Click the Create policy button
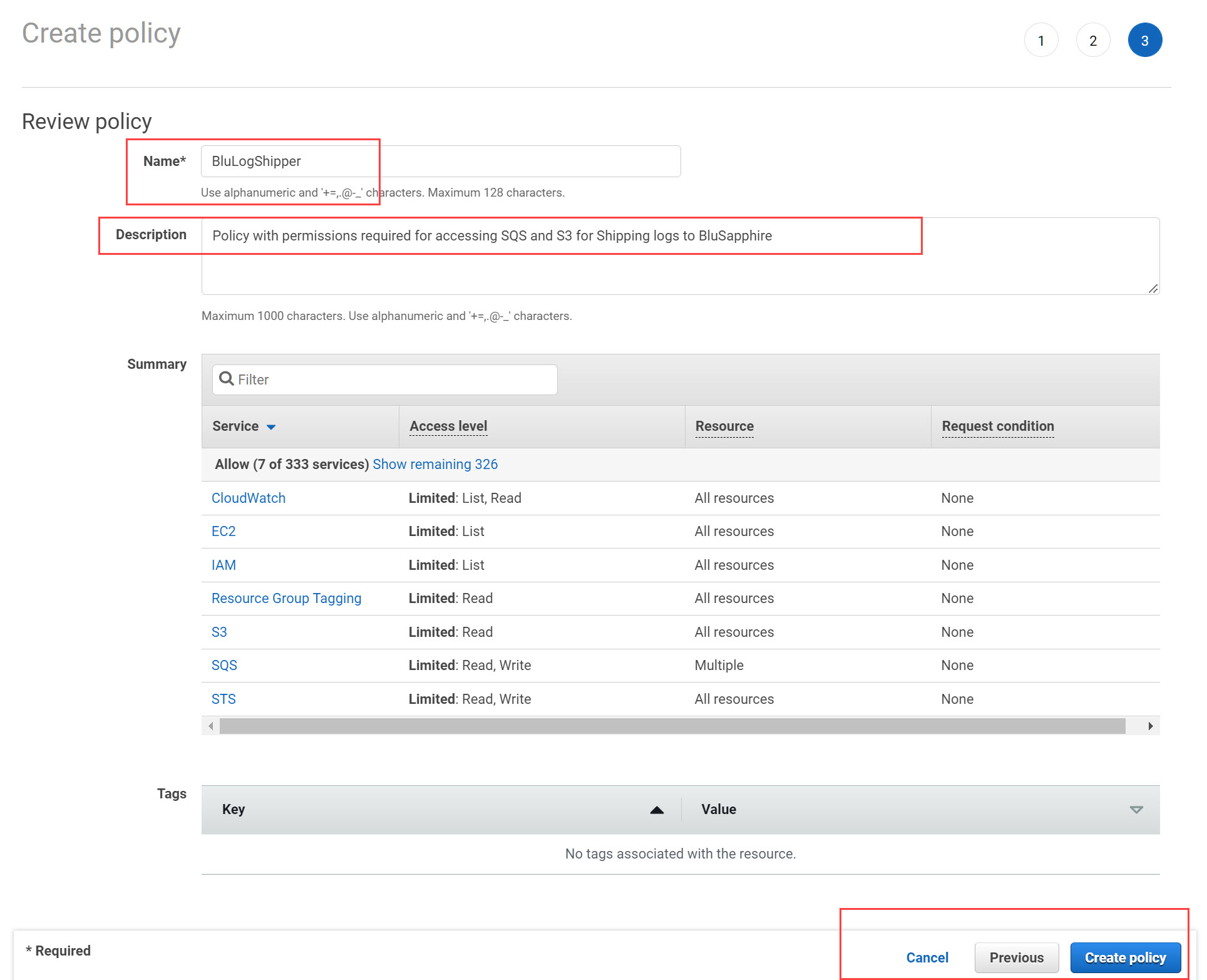 (x=1126, y=957)
